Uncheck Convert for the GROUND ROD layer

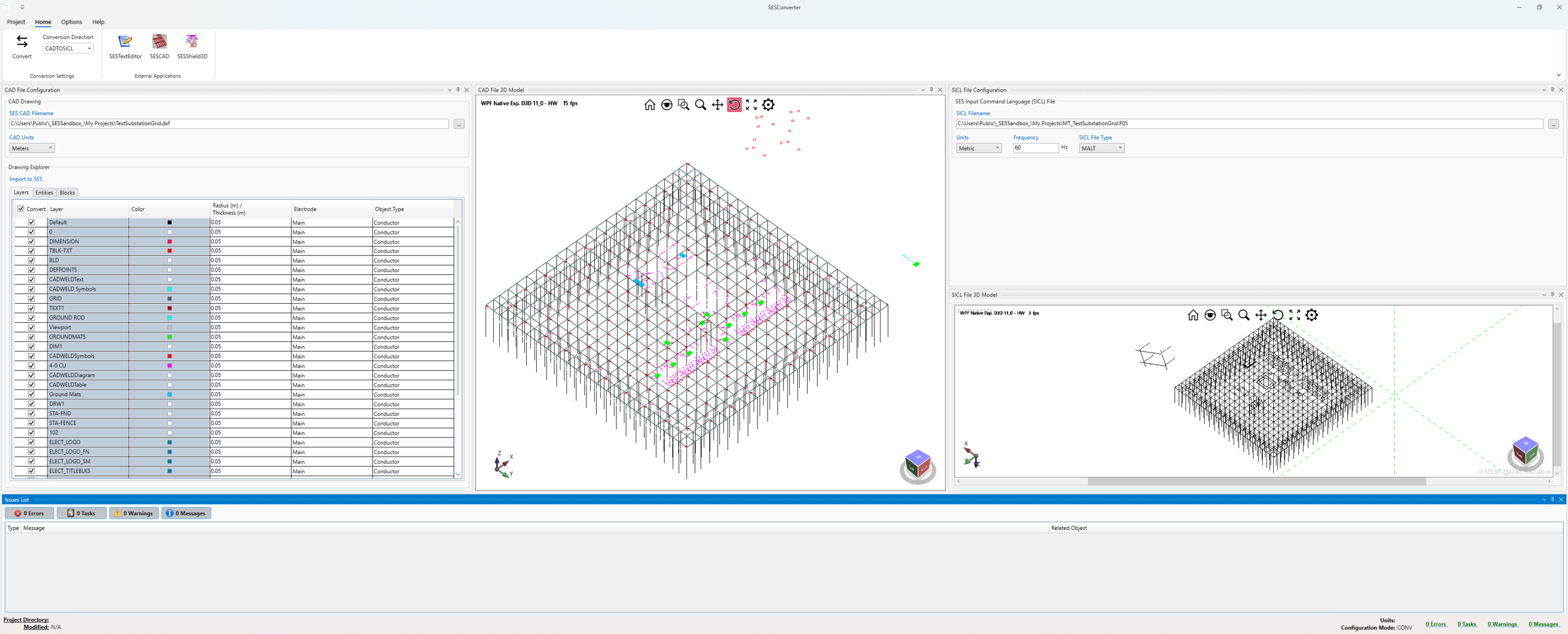coord(31,318)
